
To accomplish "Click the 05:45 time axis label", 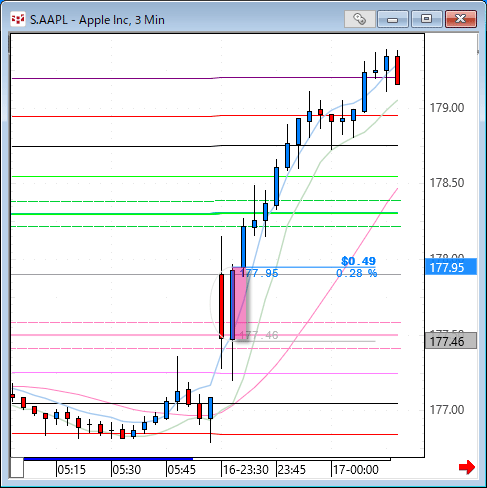I will 182,470.
